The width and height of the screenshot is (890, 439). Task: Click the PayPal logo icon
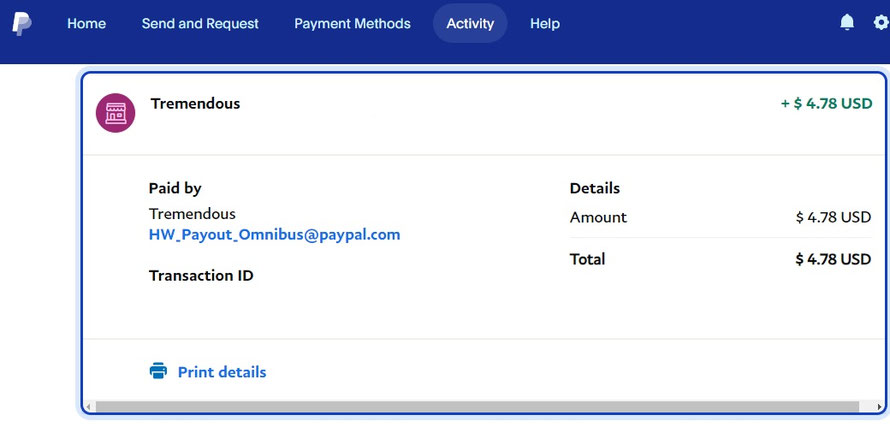coord(22,24)
